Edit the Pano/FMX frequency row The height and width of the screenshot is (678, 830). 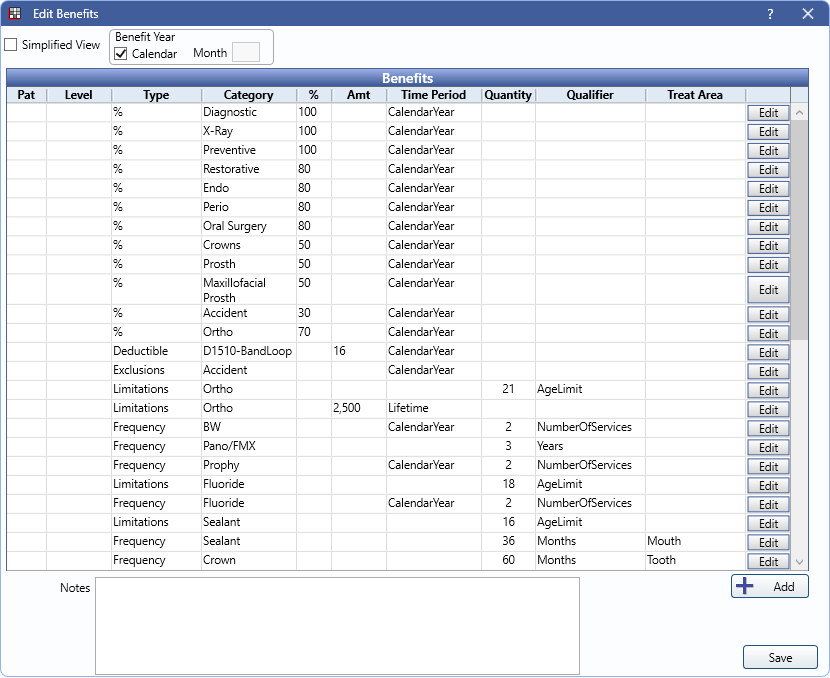click(768, 447)
